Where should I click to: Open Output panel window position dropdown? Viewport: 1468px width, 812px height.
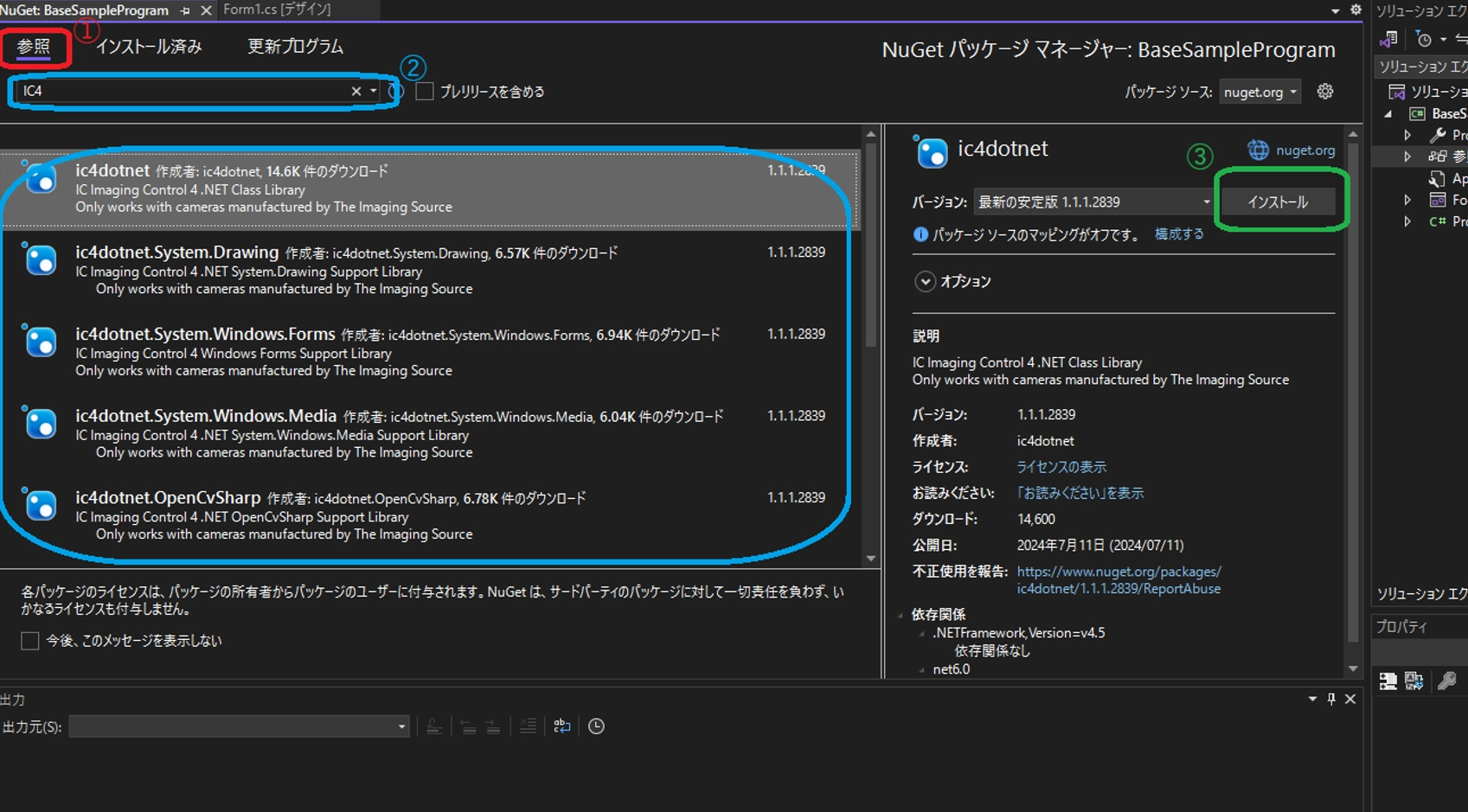(x=1312, y=699)
